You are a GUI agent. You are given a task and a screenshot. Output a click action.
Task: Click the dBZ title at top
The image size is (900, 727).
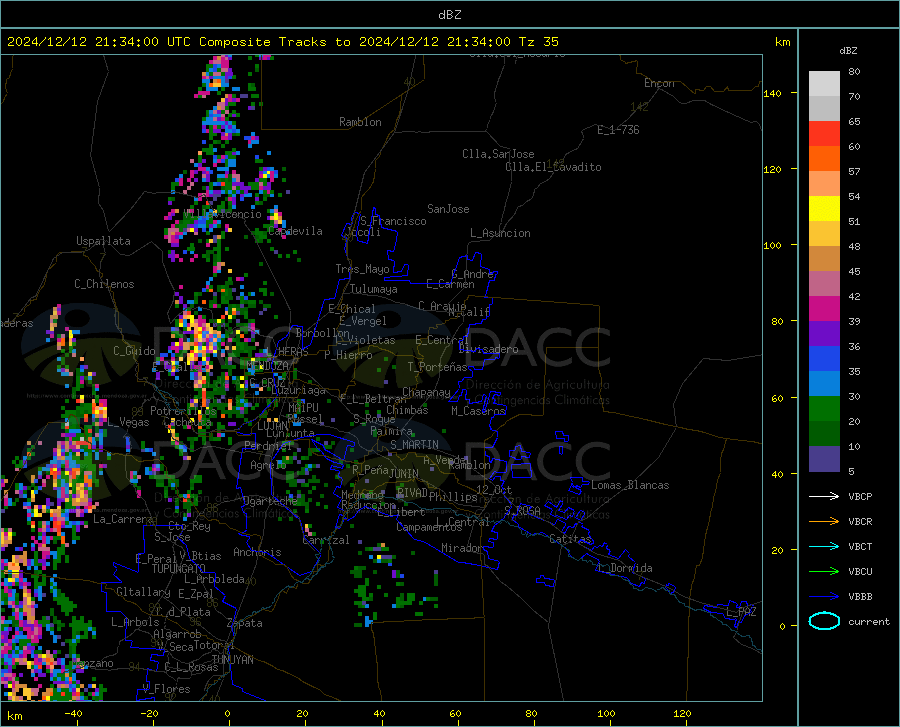[x=449, y=15]
